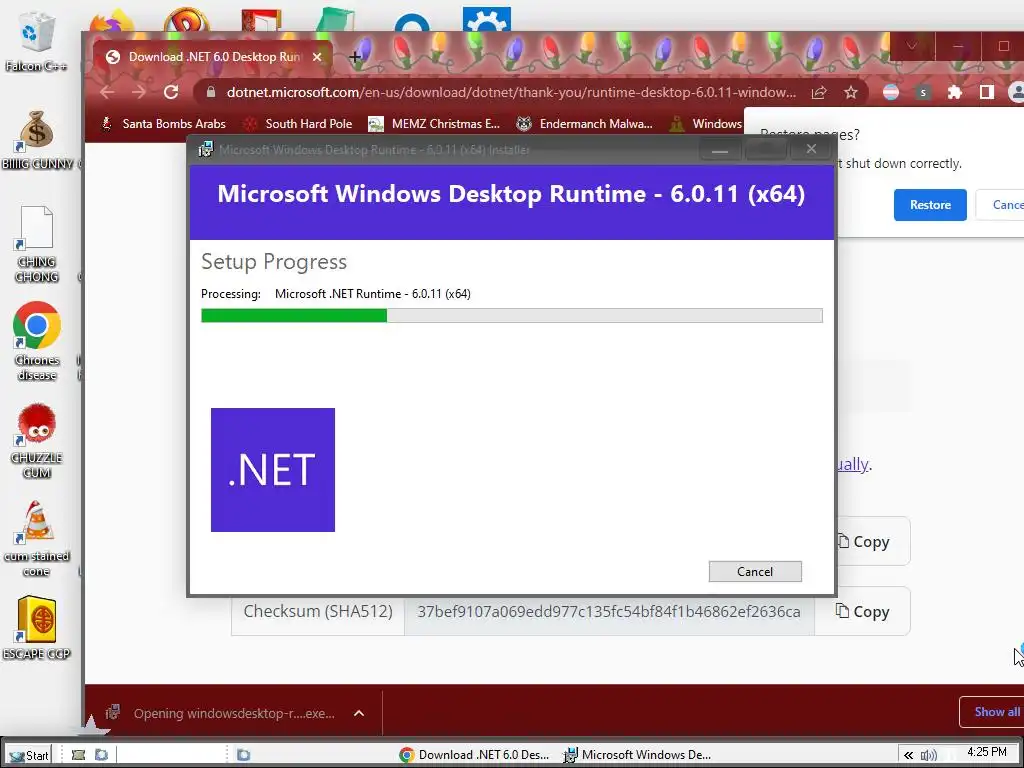
Task: Expand hidden tray icons chevron
Action: [x=908, y=756]
